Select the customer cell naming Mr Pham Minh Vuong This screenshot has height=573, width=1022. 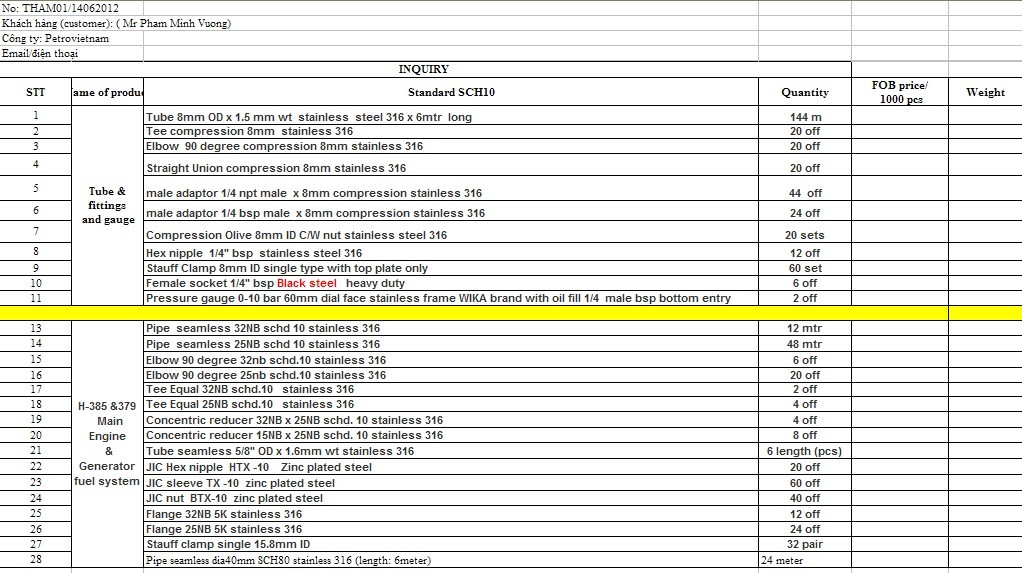coord(116,23)
